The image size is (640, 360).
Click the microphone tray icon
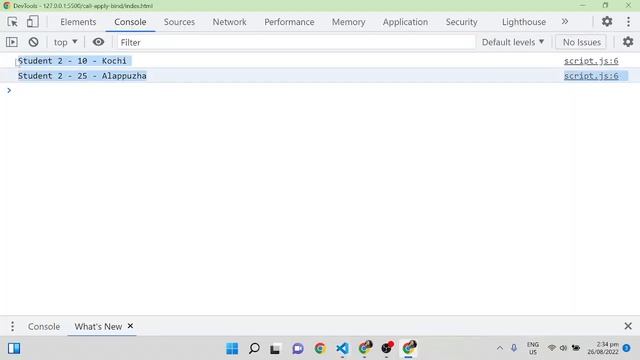(514, 348)
